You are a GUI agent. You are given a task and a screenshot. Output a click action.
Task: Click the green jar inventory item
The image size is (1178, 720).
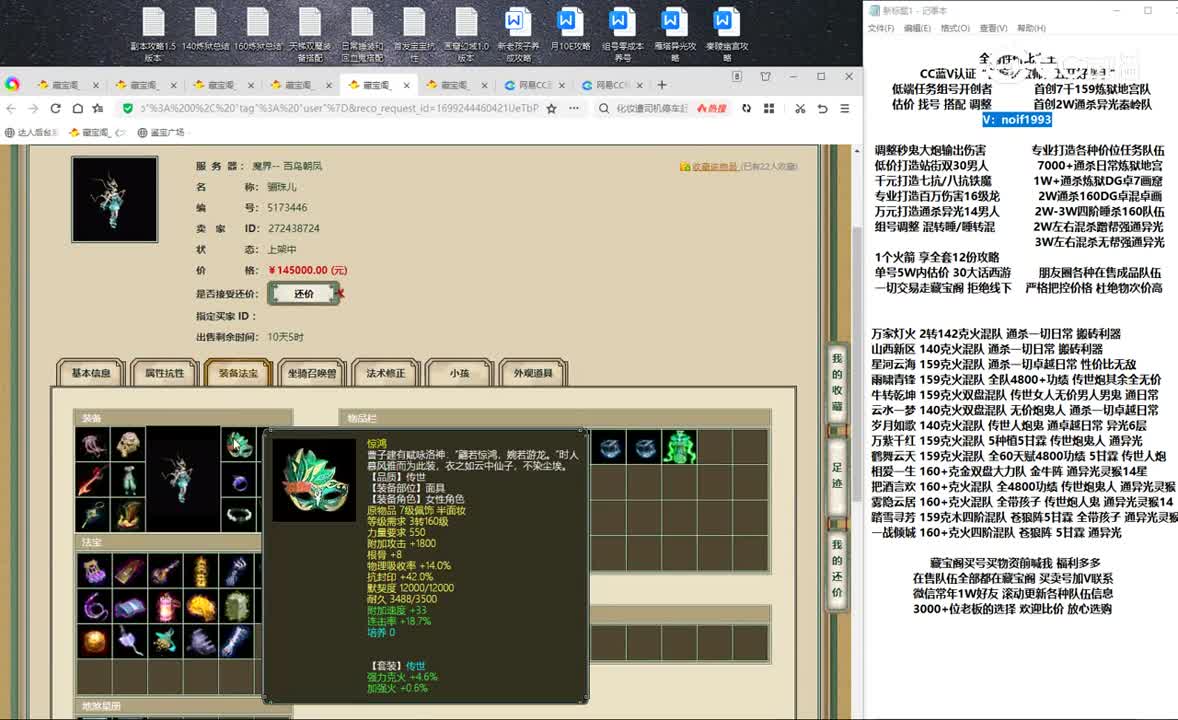tap(679, 447)
